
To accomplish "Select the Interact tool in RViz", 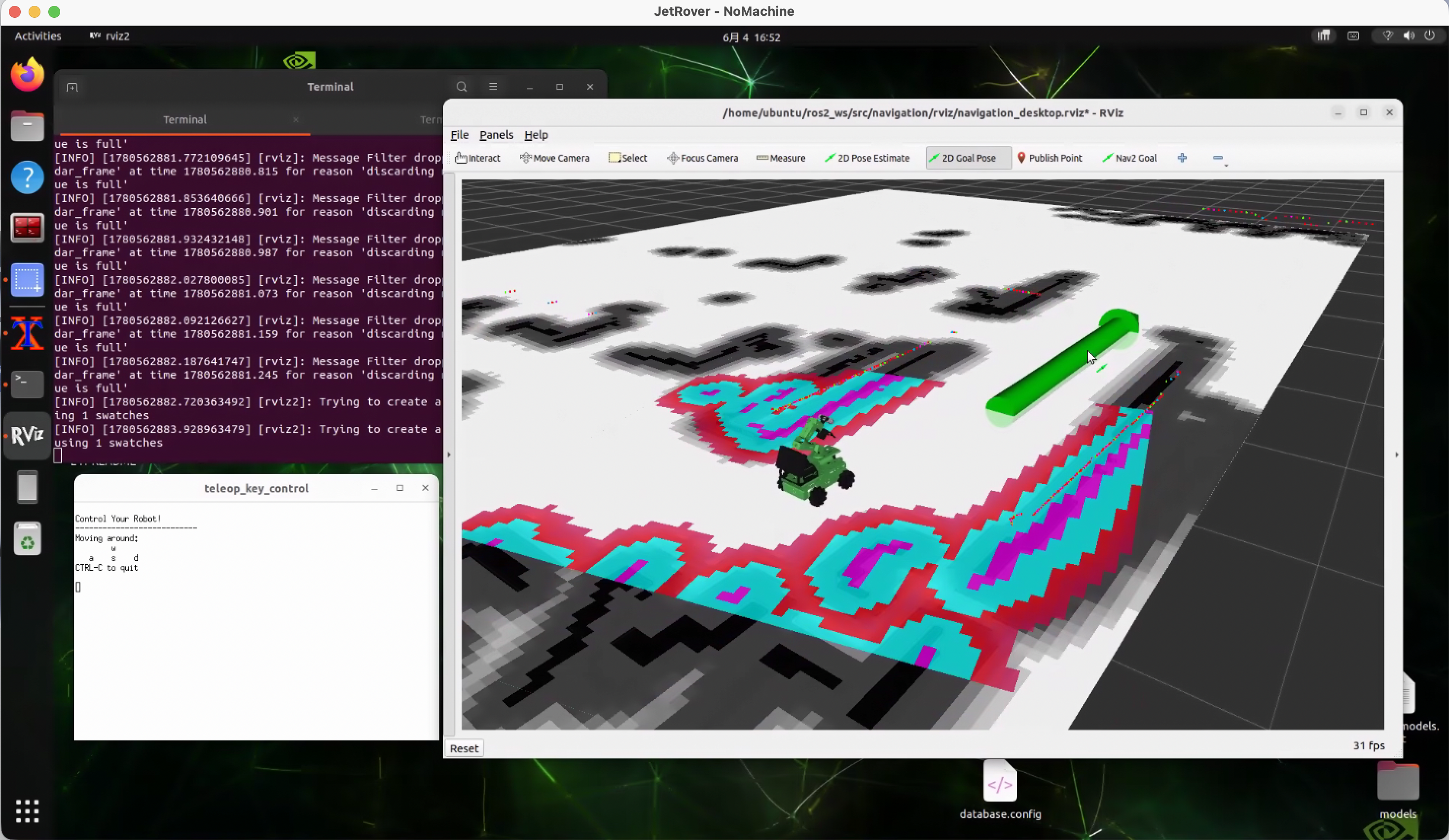I will pos(477,158).
